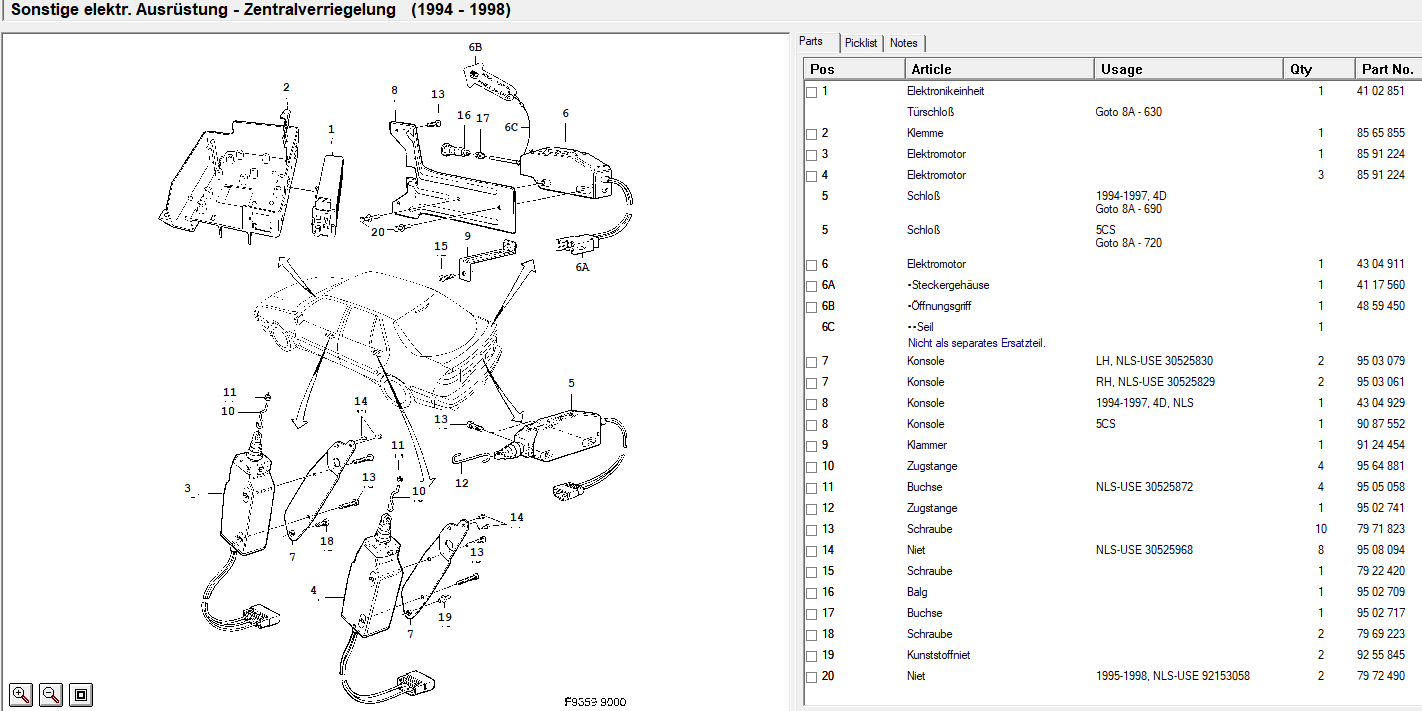The width and height of the screenshot is (1422, 711).
Task: Open the Notes tab
Action: [x=904, y=43]
